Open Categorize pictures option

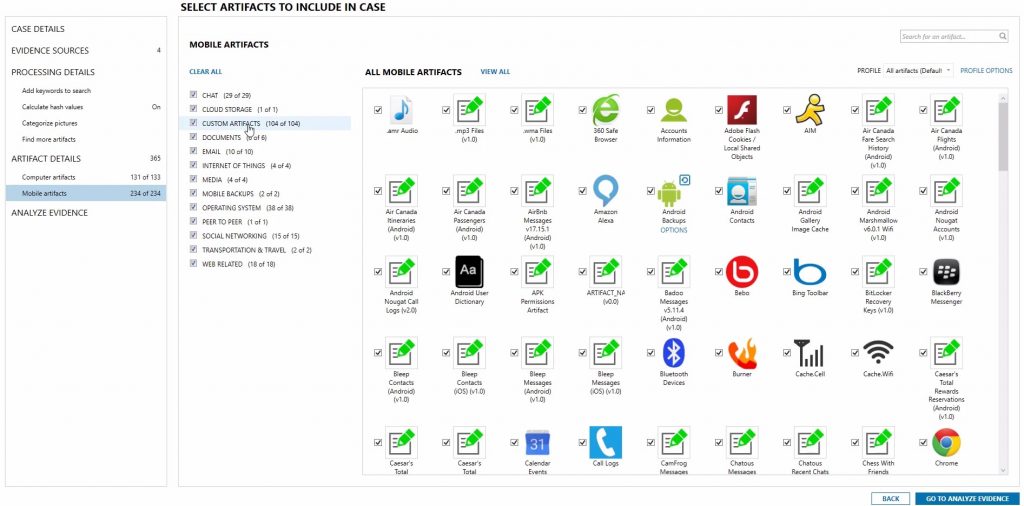(50, 123)
